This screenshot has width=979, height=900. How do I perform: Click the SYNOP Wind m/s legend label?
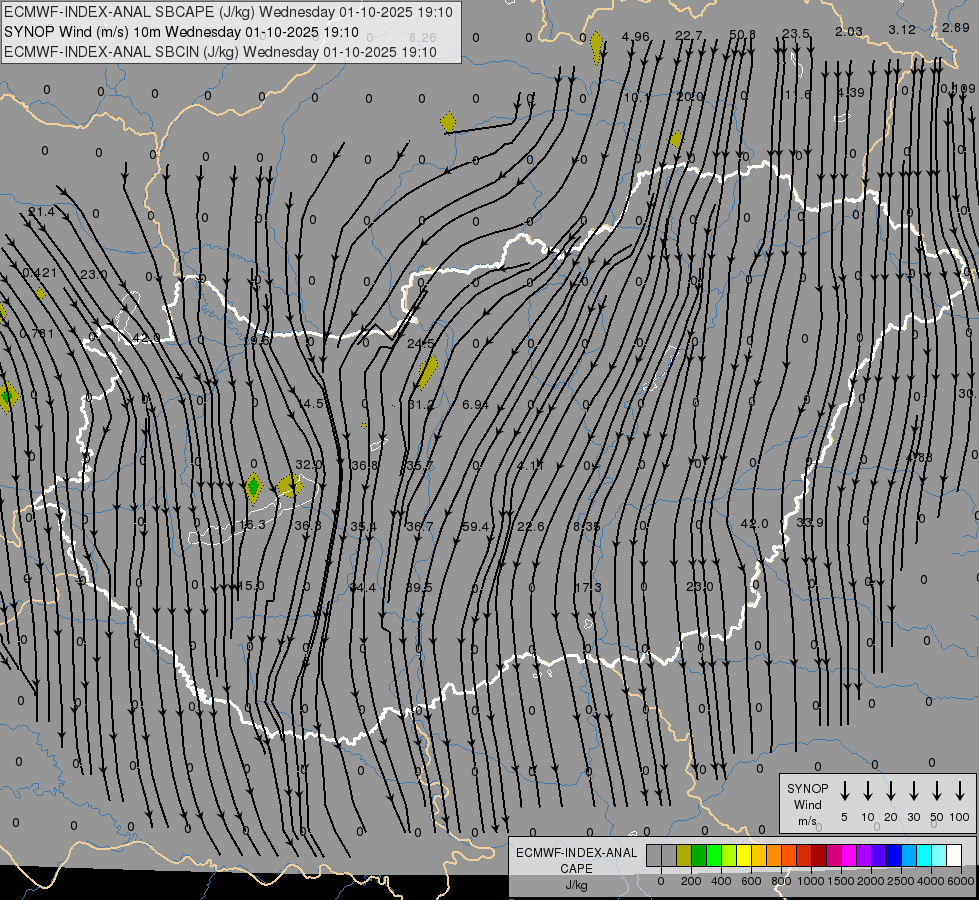pos(807,804)
